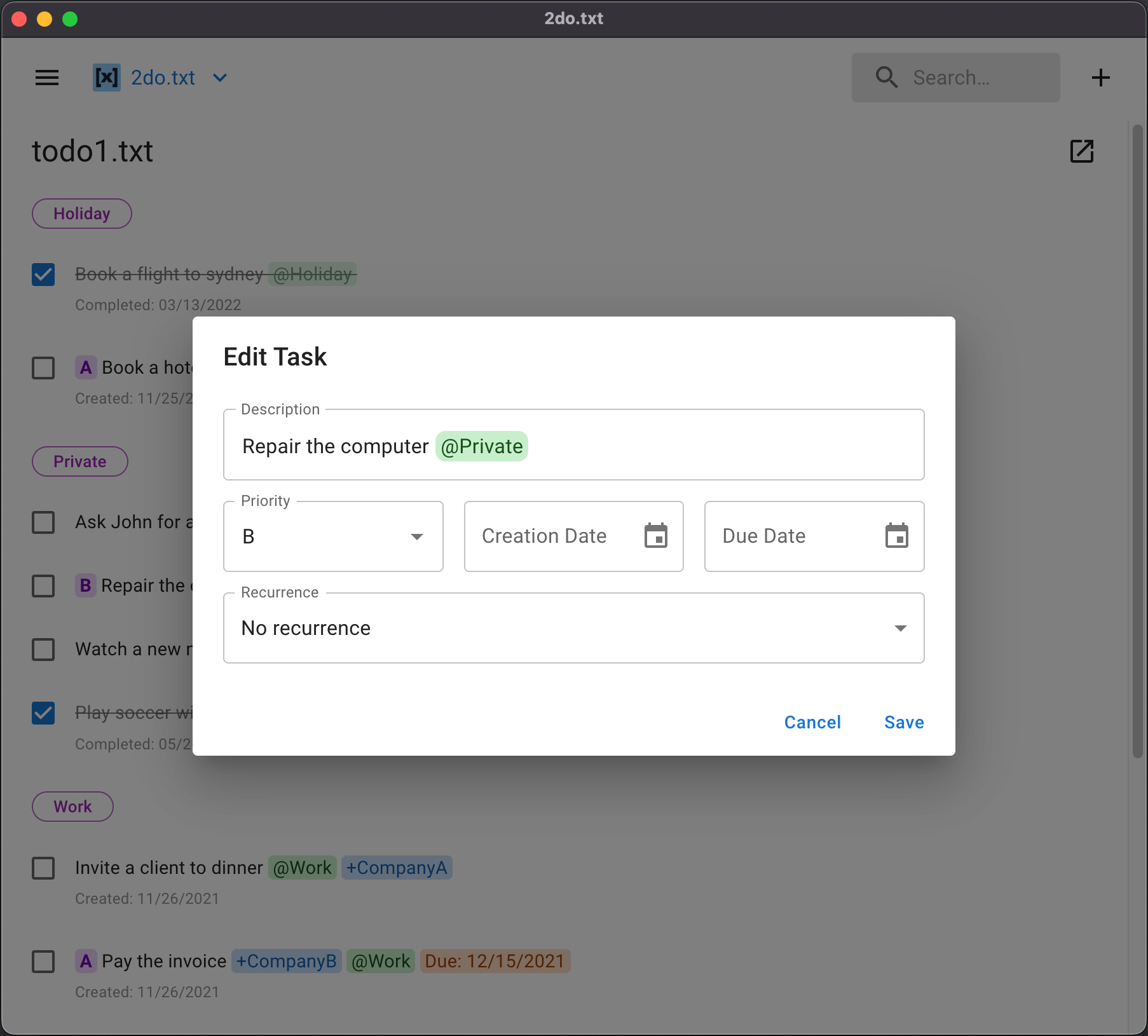Expand the 2do.txt file switcher chevron
Image resolution: width=1148 pixels, height=1036 pixels.
click(220, 78)
